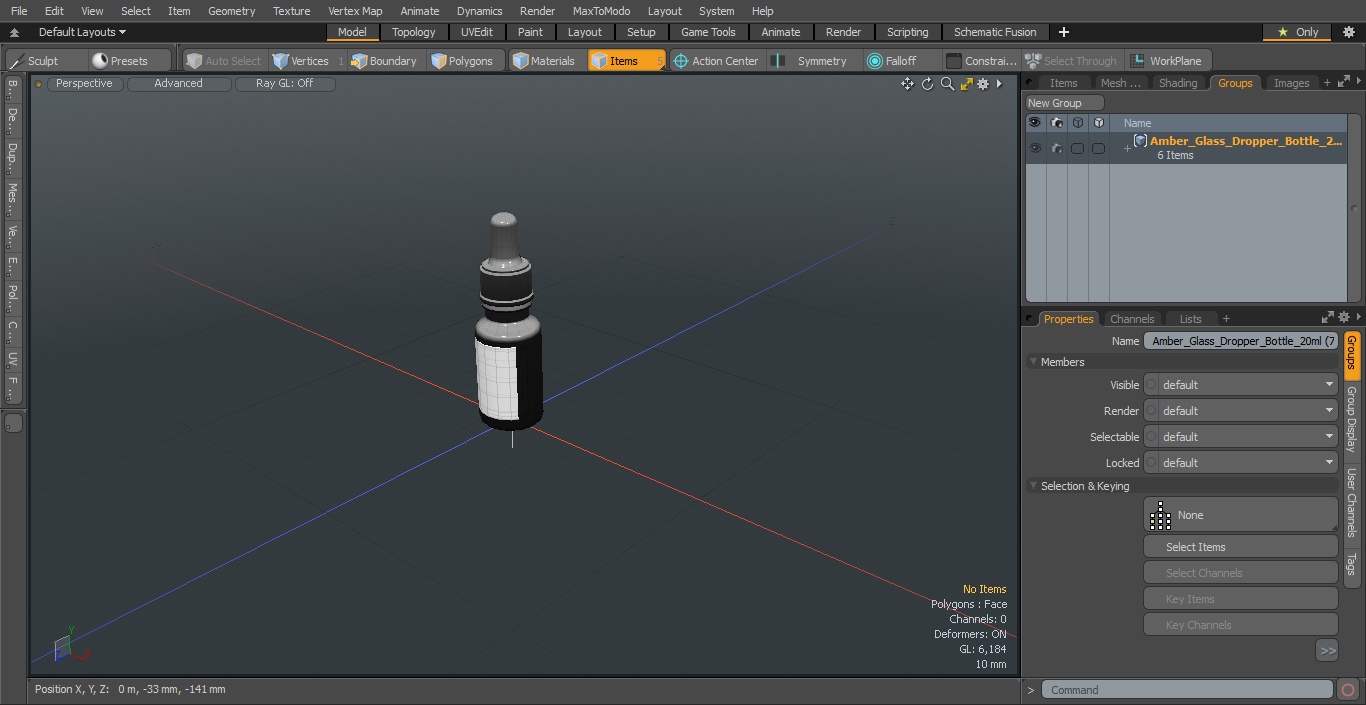This screenshot has height=705, width=1366.
Task: Open the Vertex Map menu
Action: pos(355,11)
